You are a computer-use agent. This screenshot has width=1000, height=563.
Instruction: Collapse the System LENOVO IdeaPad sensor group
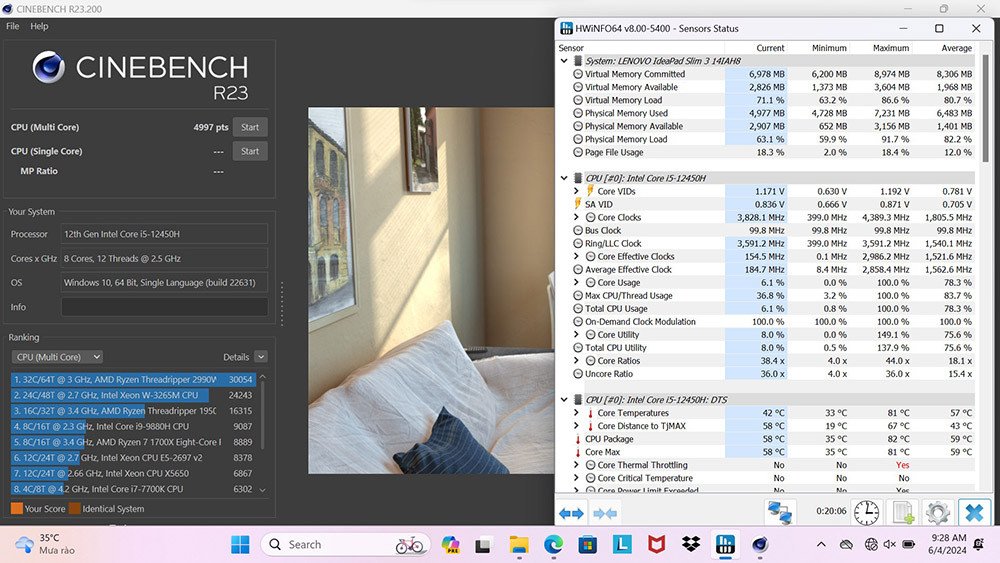[565, 61]
